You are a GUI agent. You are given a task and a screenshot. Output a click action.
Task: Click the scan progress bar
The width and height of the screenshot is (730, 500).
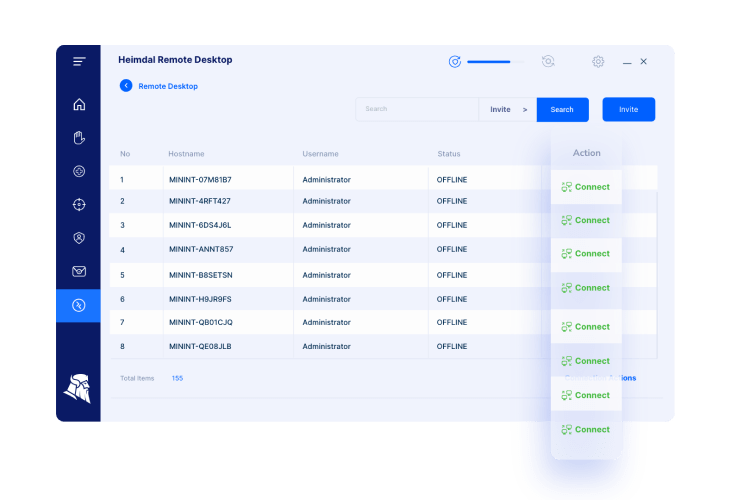[496, 61]
